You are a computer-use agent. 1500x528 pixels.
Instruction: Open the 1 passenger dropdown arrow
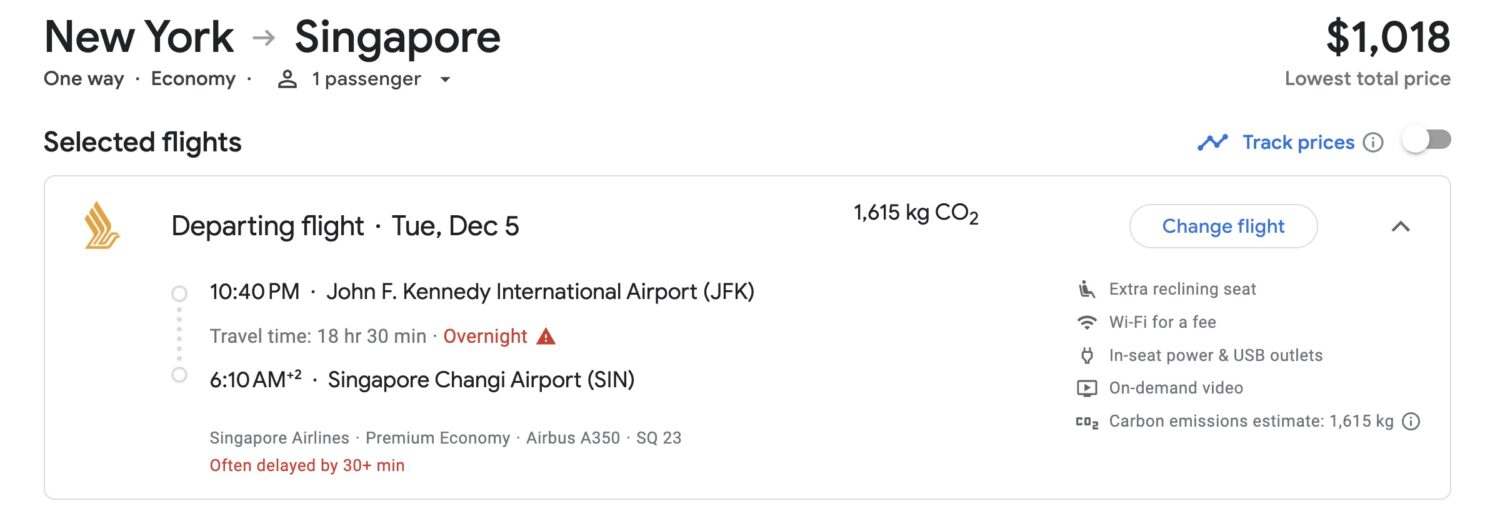[x=445, y=80]
